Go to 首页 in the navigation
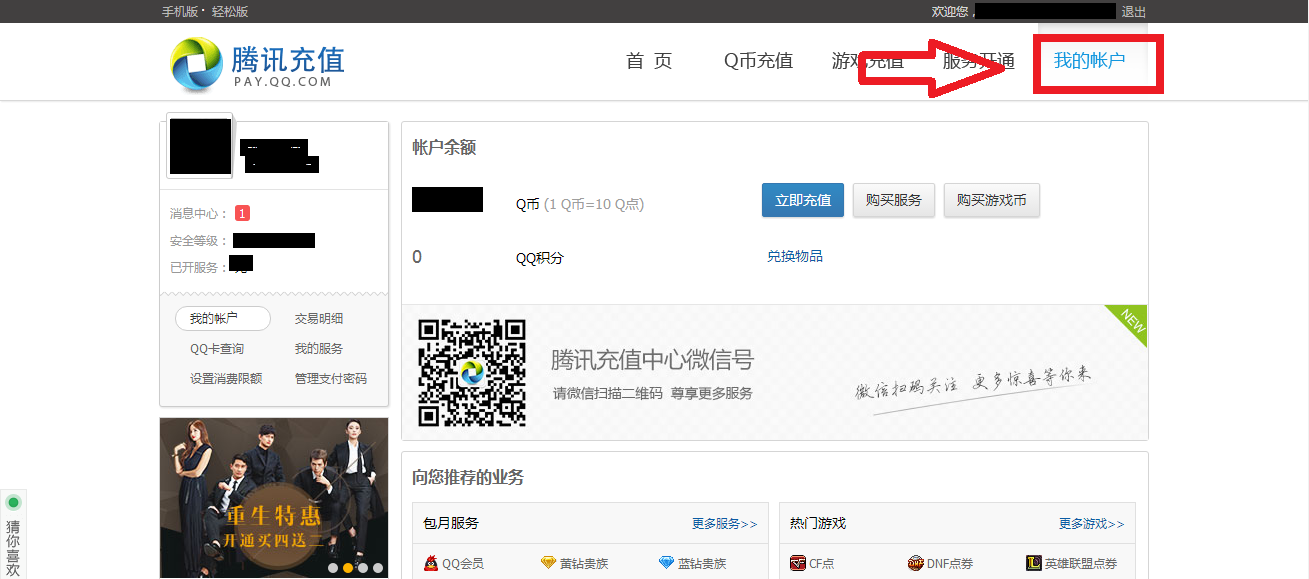The image size is (1309, 579). coord(649,61)
